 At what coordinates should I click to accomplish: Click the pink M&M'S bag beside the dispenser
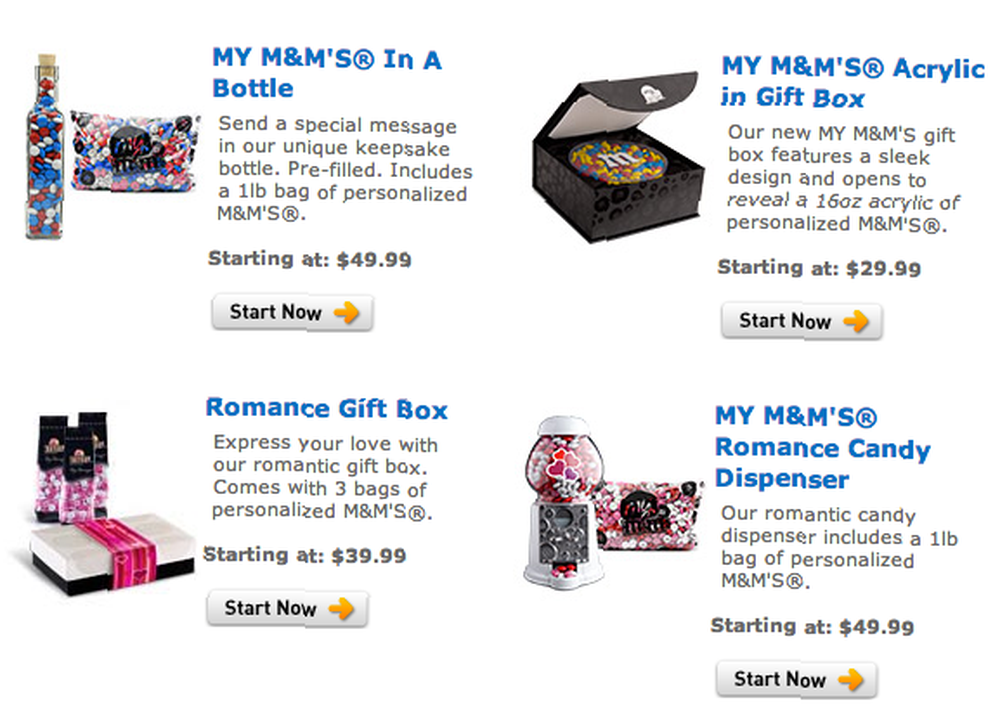click(649, 515)
